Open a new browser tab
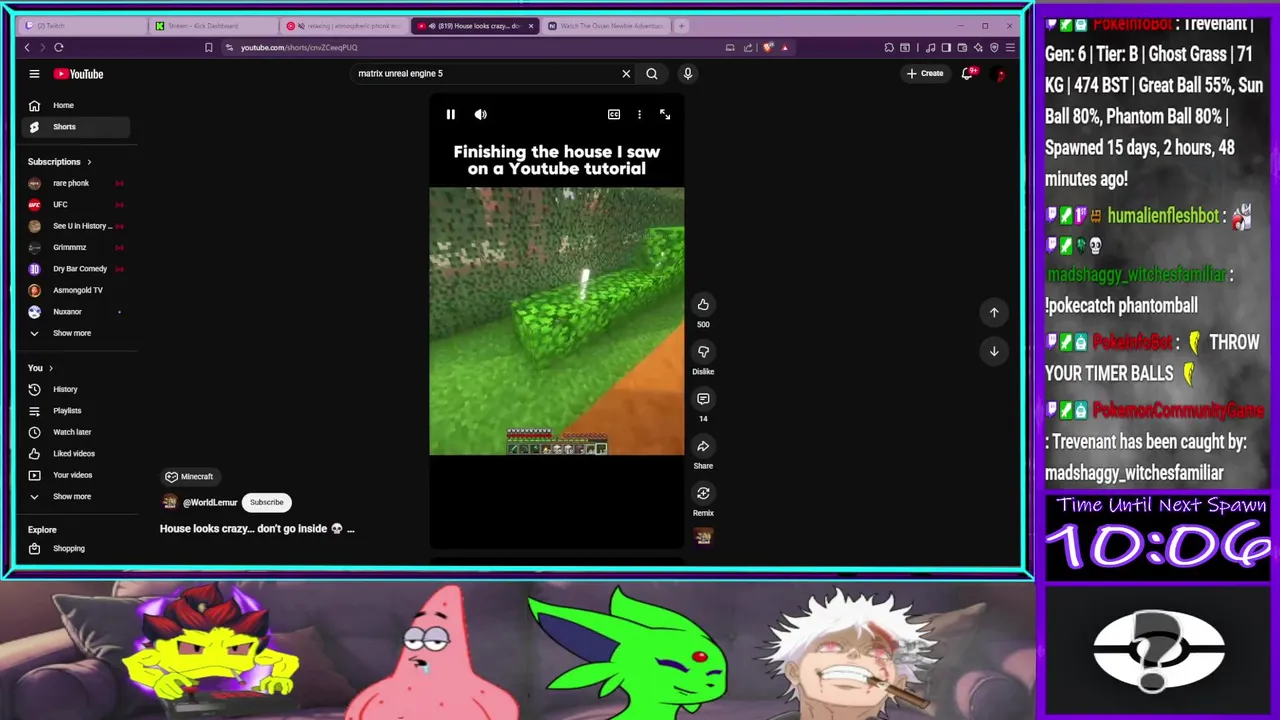This screenshot has width=1280, height=720. 682,26
